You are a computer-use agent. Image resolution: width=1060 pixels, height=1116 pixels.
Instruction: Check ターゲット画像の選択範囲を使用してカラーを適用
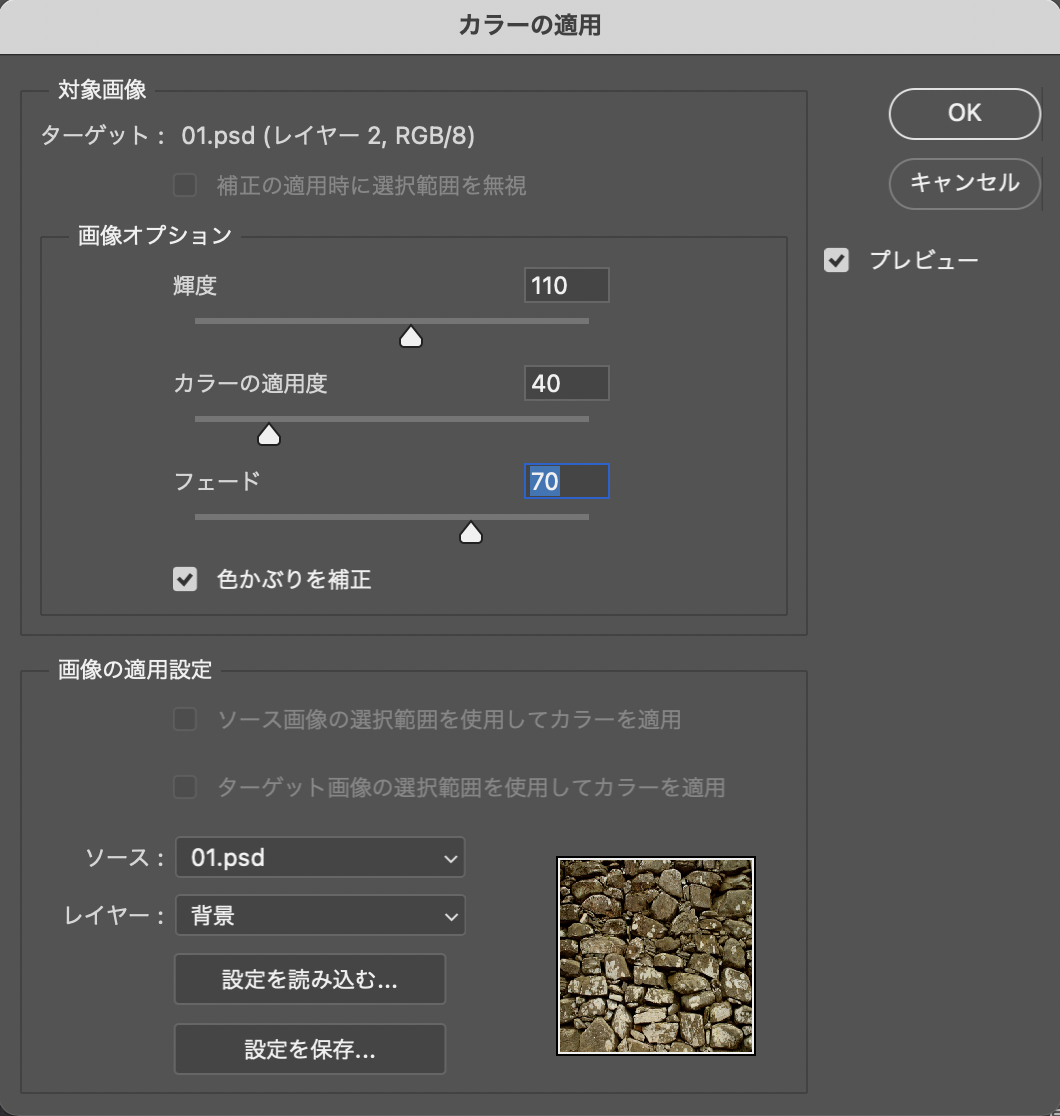[x=185, y=787]
